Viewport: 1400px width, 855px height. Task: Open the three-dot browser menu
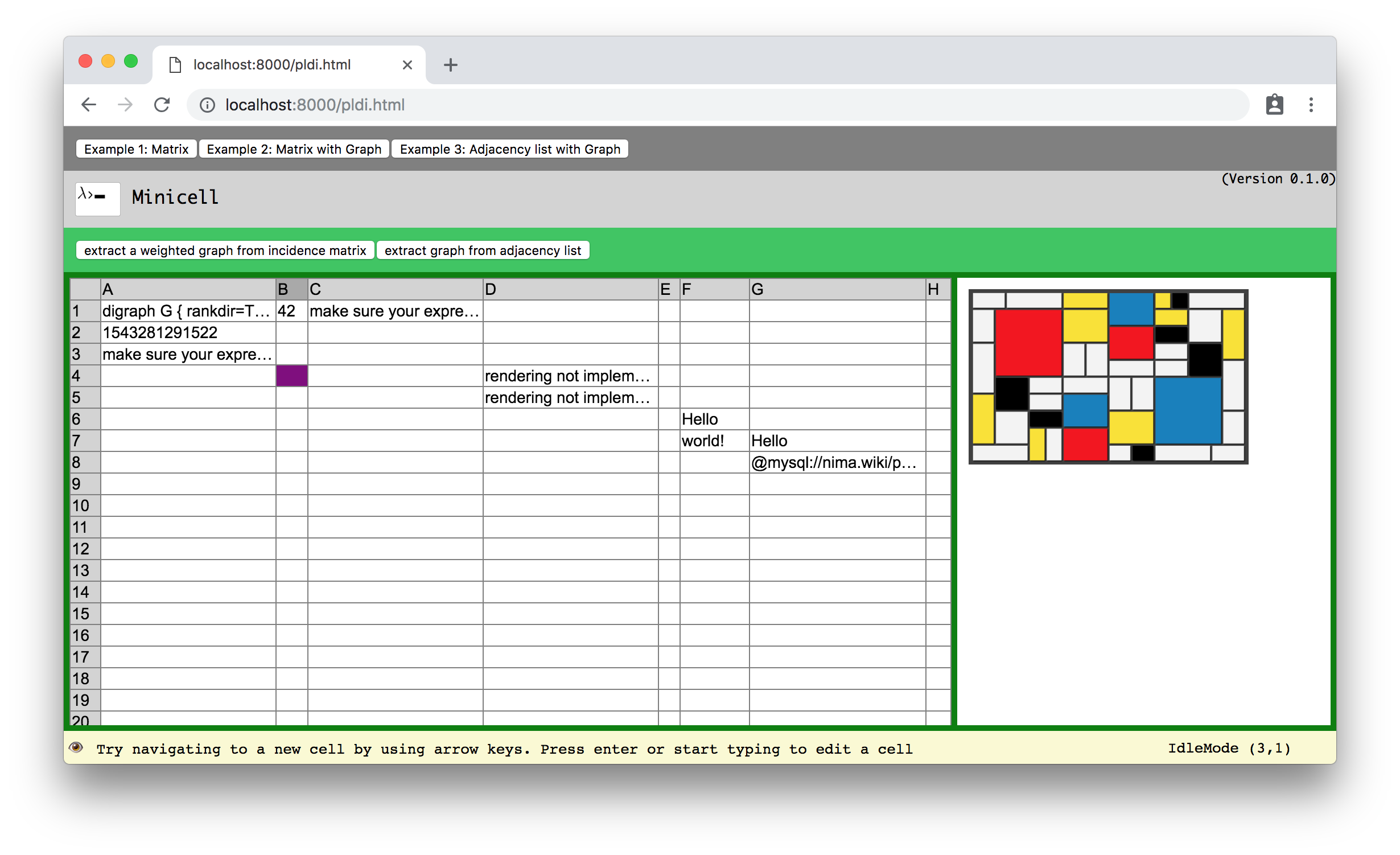click(1311, 105)
